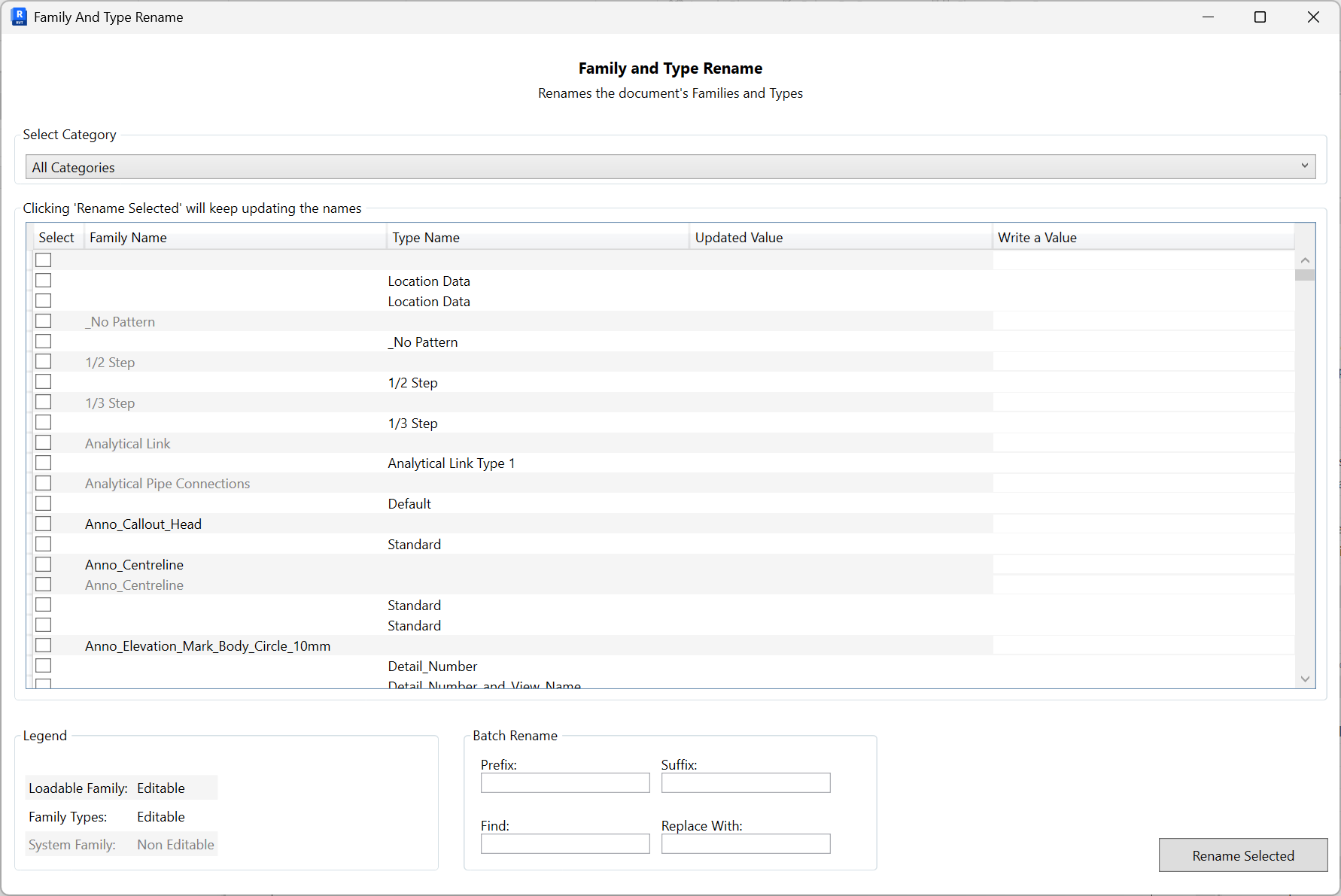Check the Anno_Callout_Head row
Viewport: 1341px width, 896px height.
pos(43,523)
